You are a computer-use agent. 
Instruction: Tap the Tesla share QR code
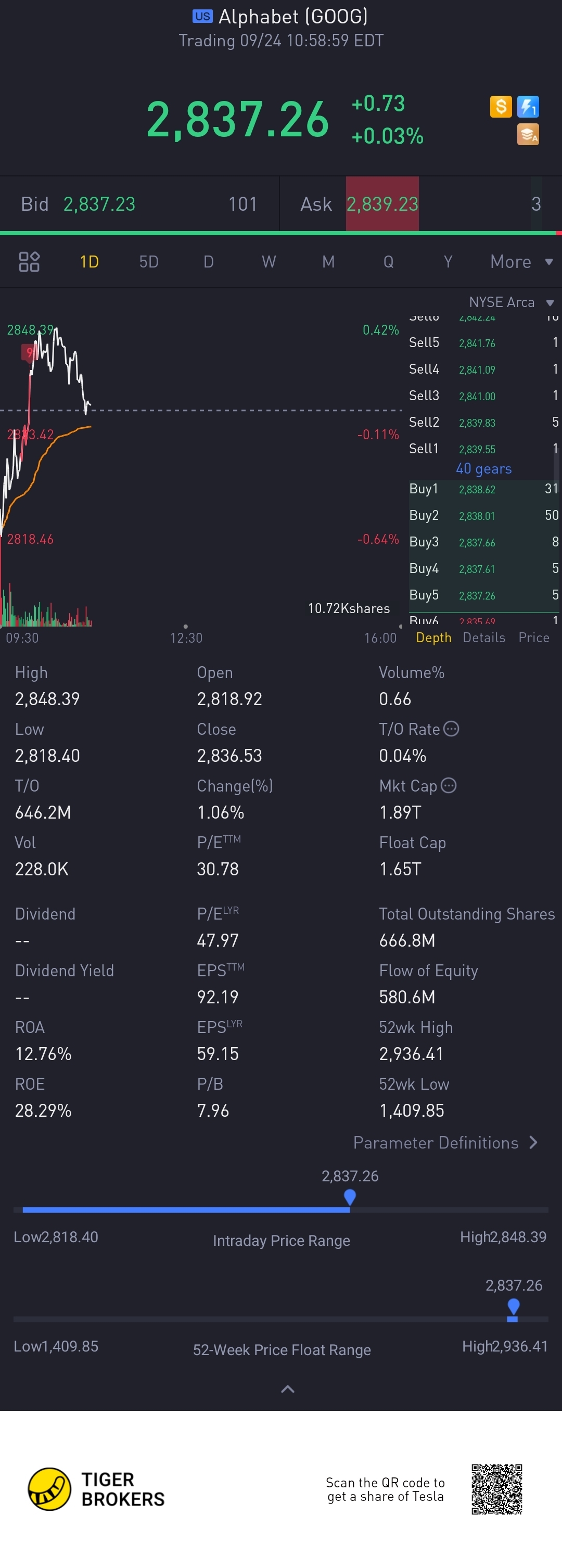(x=497, y=1489)
